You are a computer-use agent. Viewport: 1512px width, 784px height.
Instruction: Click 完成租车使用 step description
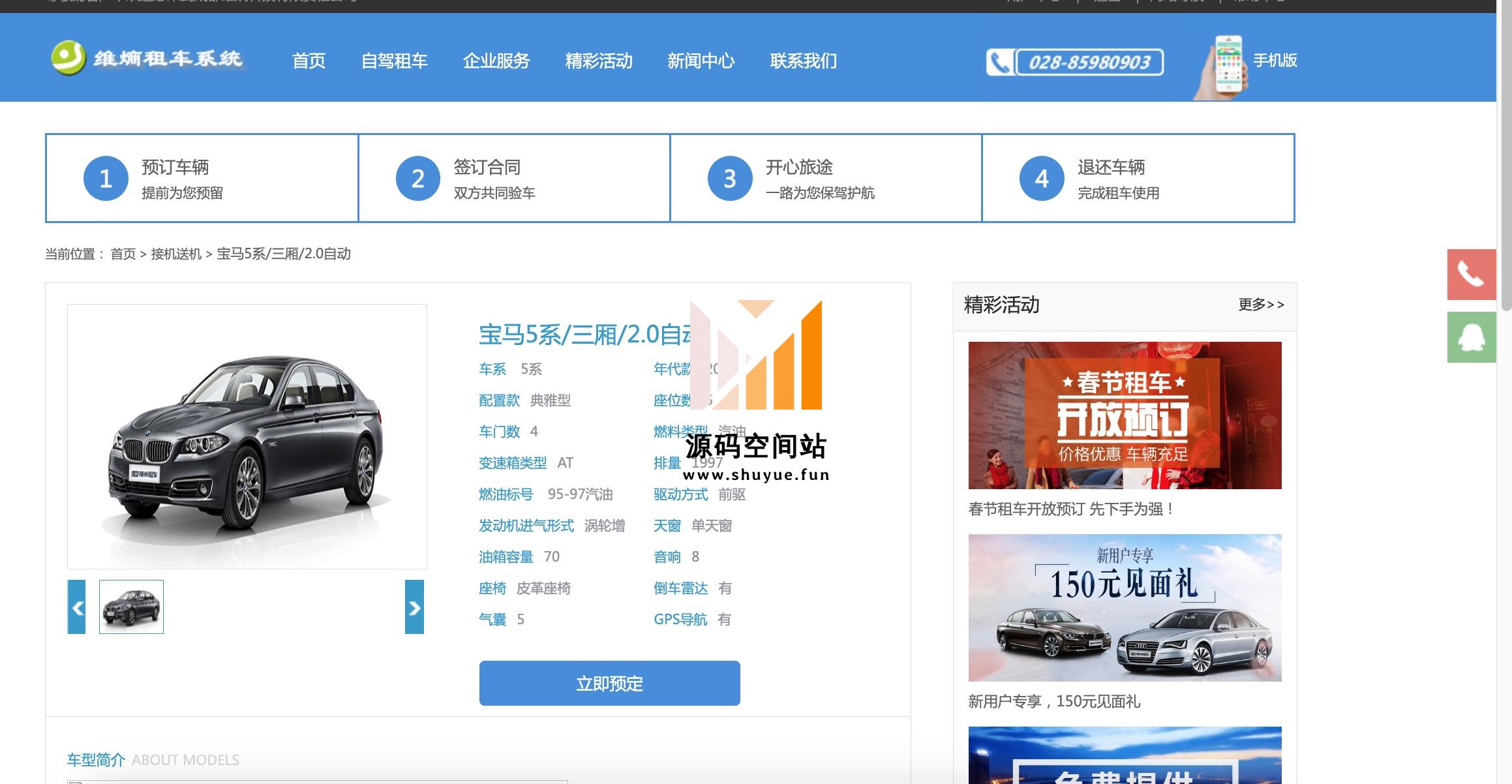click(x=1119, y=193)
